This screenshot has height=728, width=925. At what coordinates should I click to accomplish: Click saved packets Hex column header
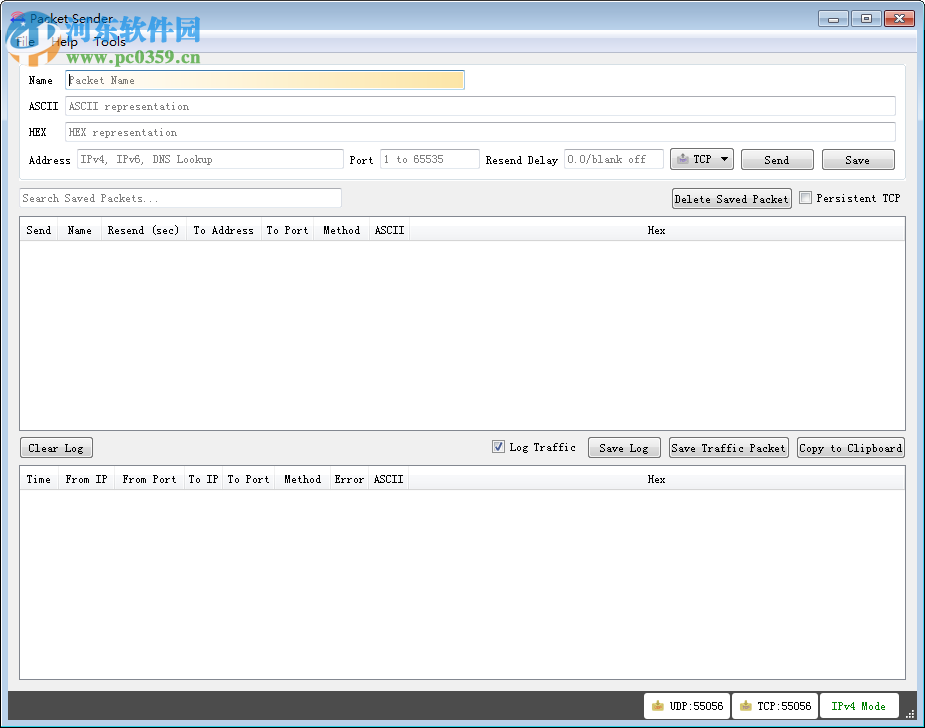click(x=657, y=230)
